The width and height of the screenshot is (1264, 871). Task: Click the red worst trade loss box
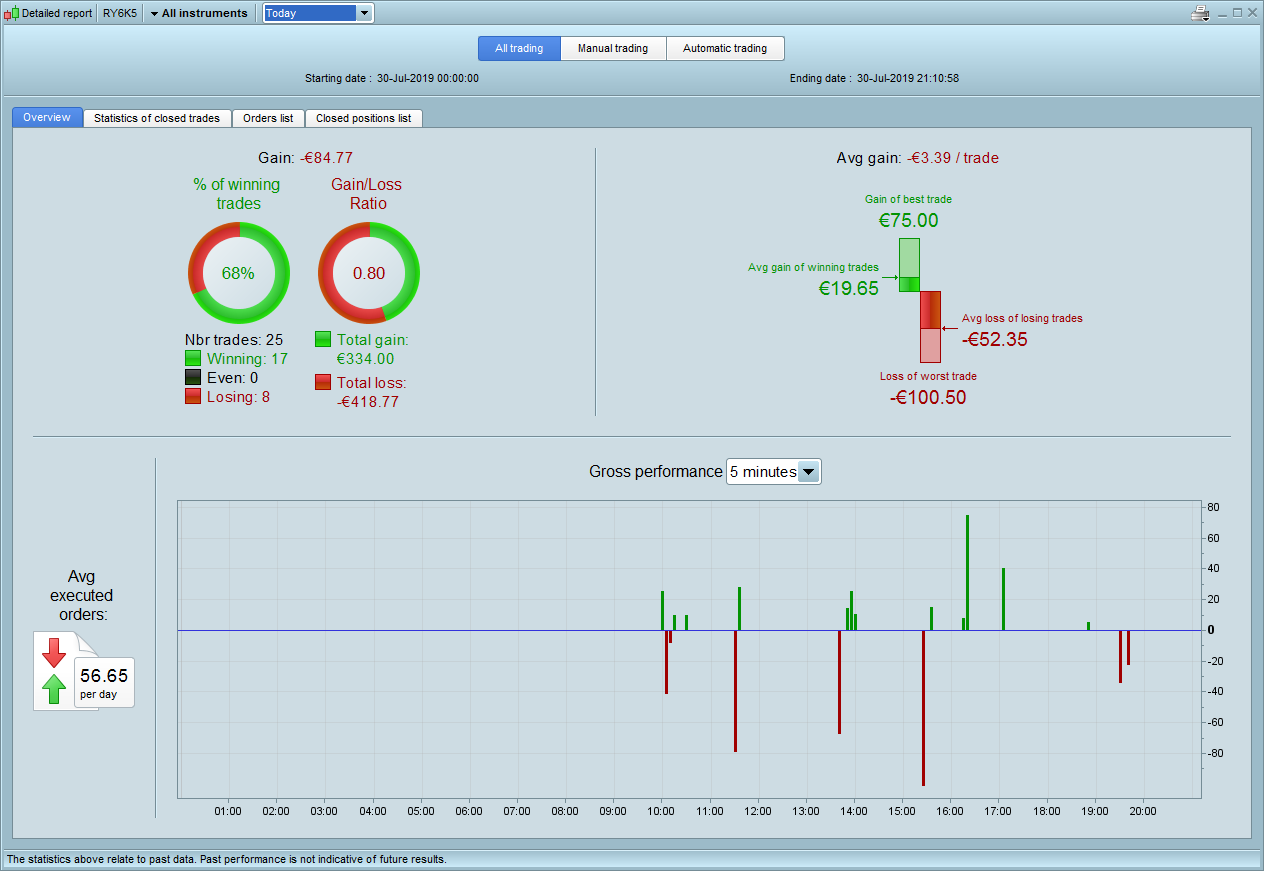[930, 326]
